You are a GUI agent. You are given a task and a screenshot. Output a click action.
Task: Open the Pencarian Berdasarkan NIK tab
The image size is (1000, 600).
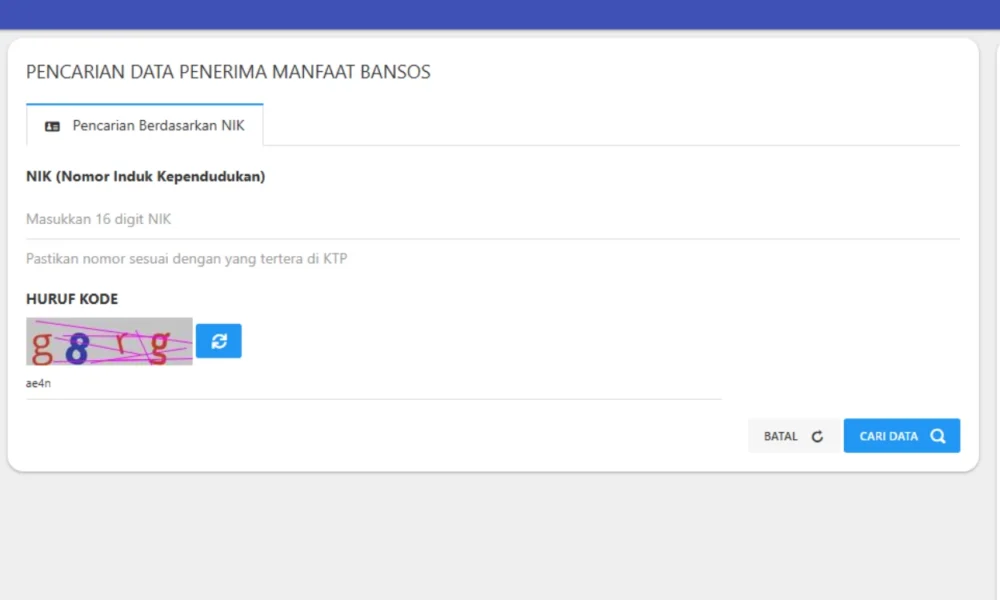[x=145, y=125]
